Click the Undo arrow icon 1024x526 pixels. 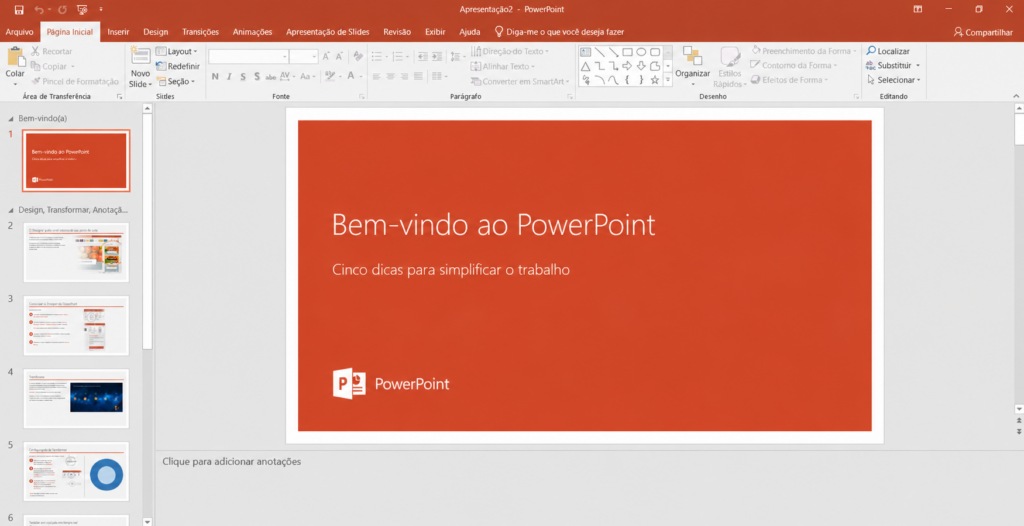(39, 10)
